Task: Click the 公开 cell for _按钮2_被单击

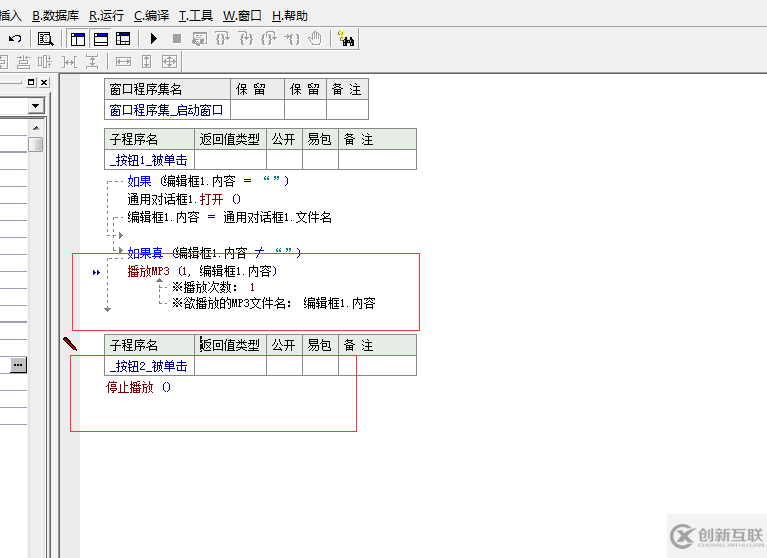Action: pos(284,366)
